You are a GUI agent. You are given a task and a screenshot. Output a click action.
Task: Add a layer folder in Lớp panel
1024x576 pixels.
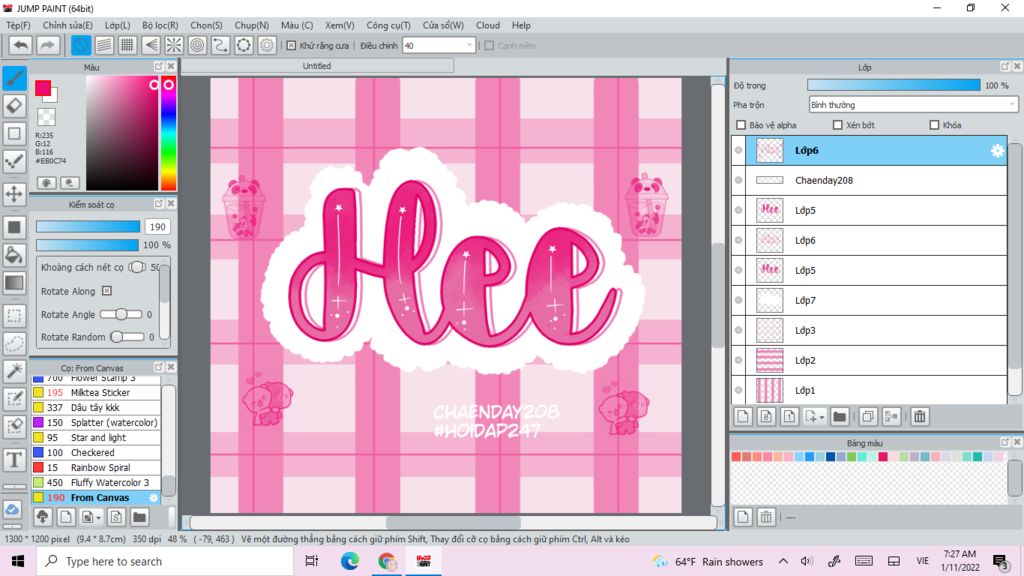tap(840, 417)
